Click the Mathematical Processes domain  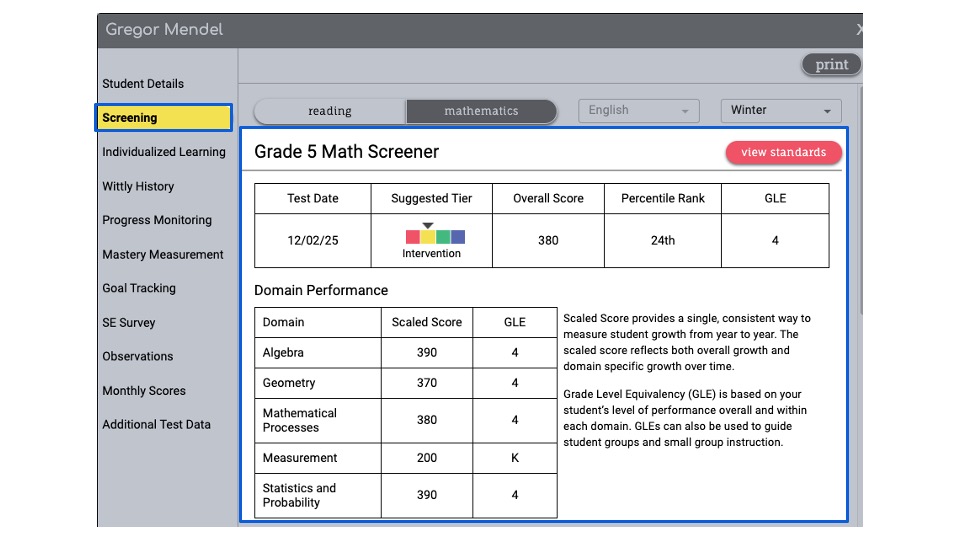click(299, 420)
